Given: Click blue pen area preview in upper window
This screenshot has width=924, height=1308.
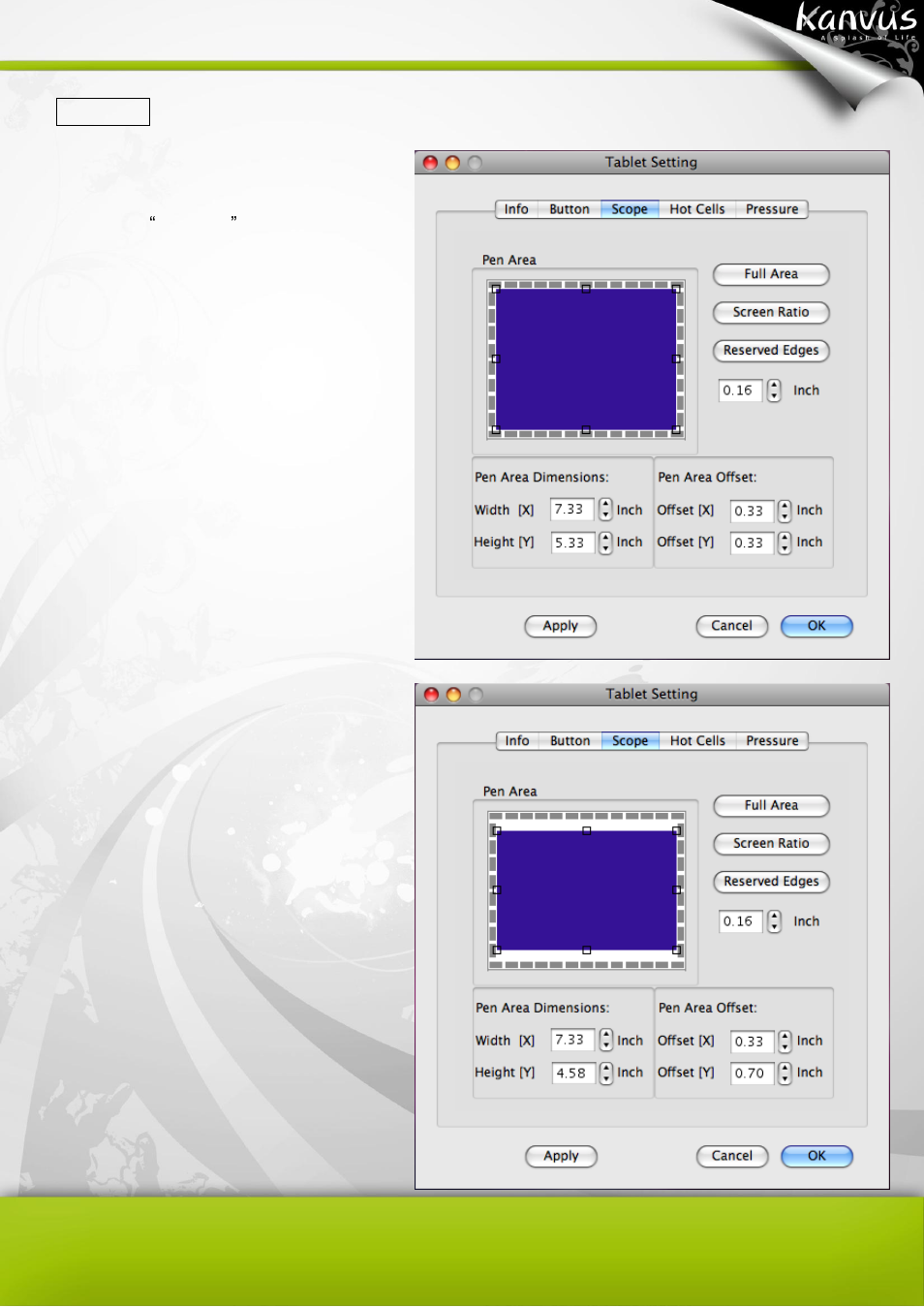Looking at the screenshot, I should coord(586,359).
